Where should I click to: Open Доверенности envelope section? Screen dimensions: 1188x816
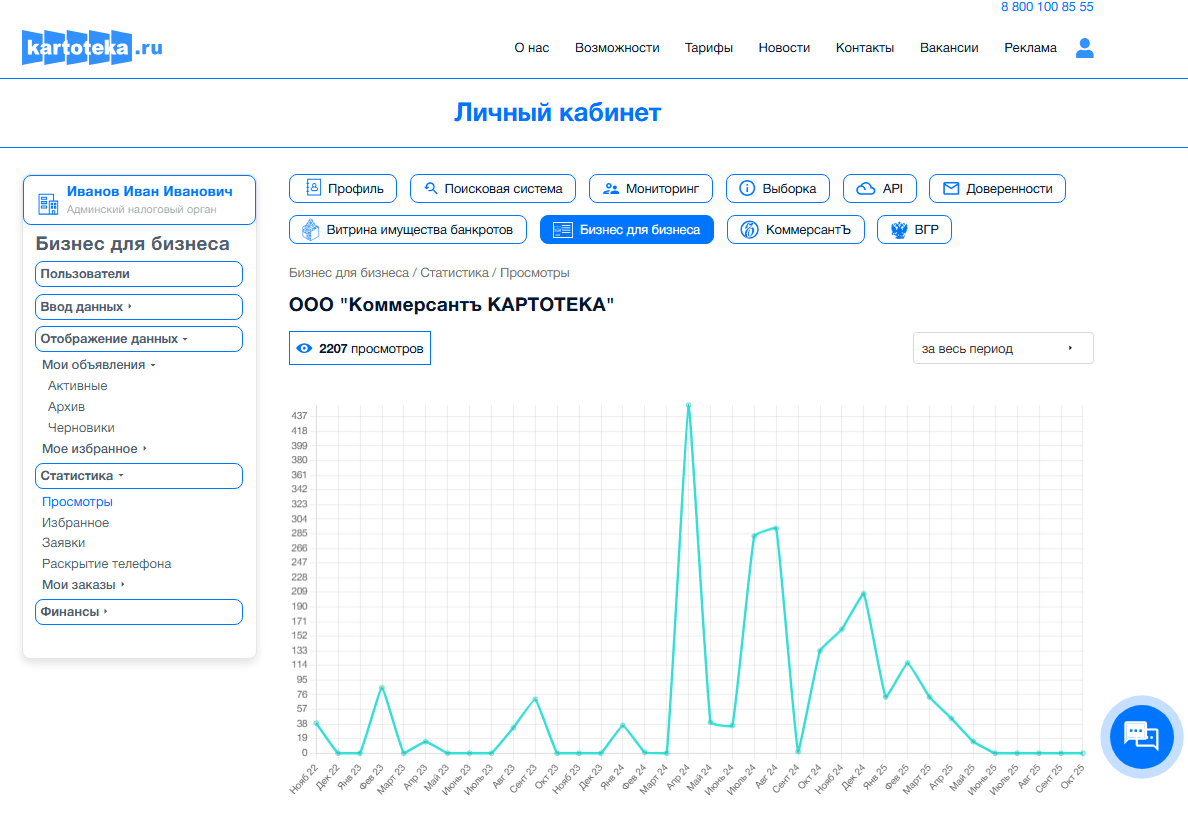click(x=997, y=188)
